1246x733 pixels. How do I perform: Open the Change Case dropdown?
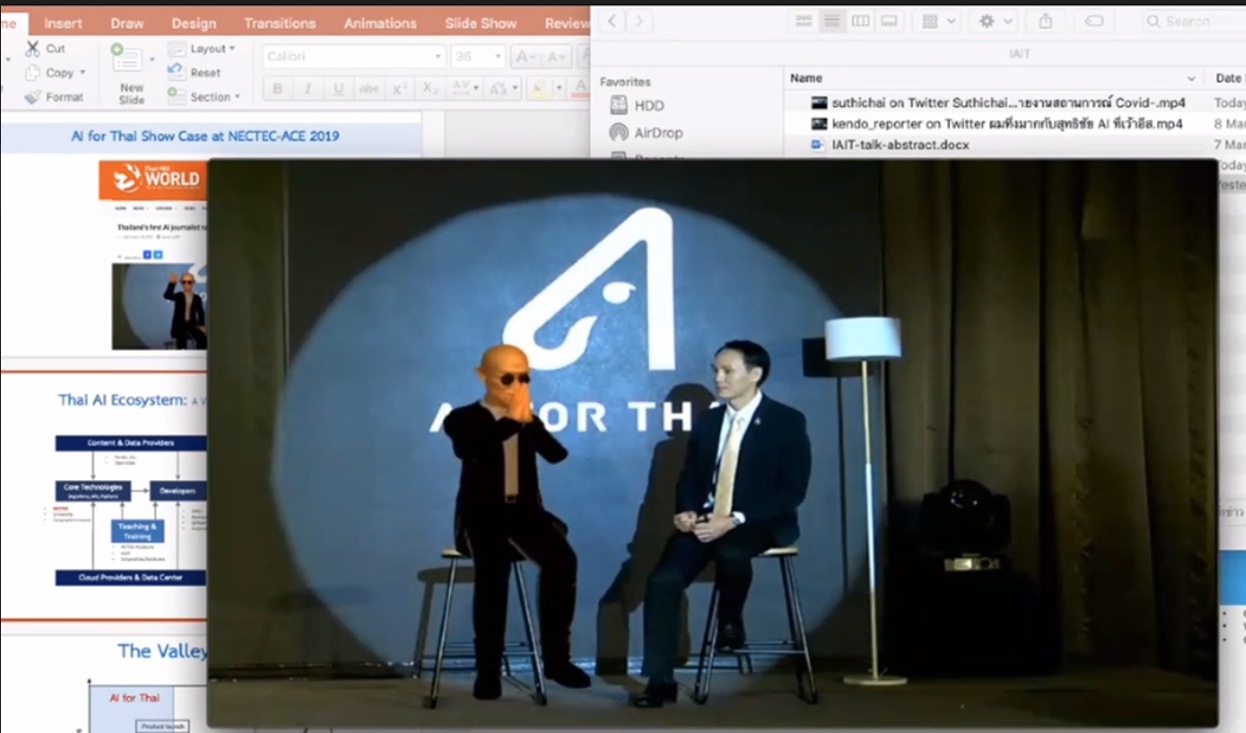pyautogui.click(x=504, y=89)
